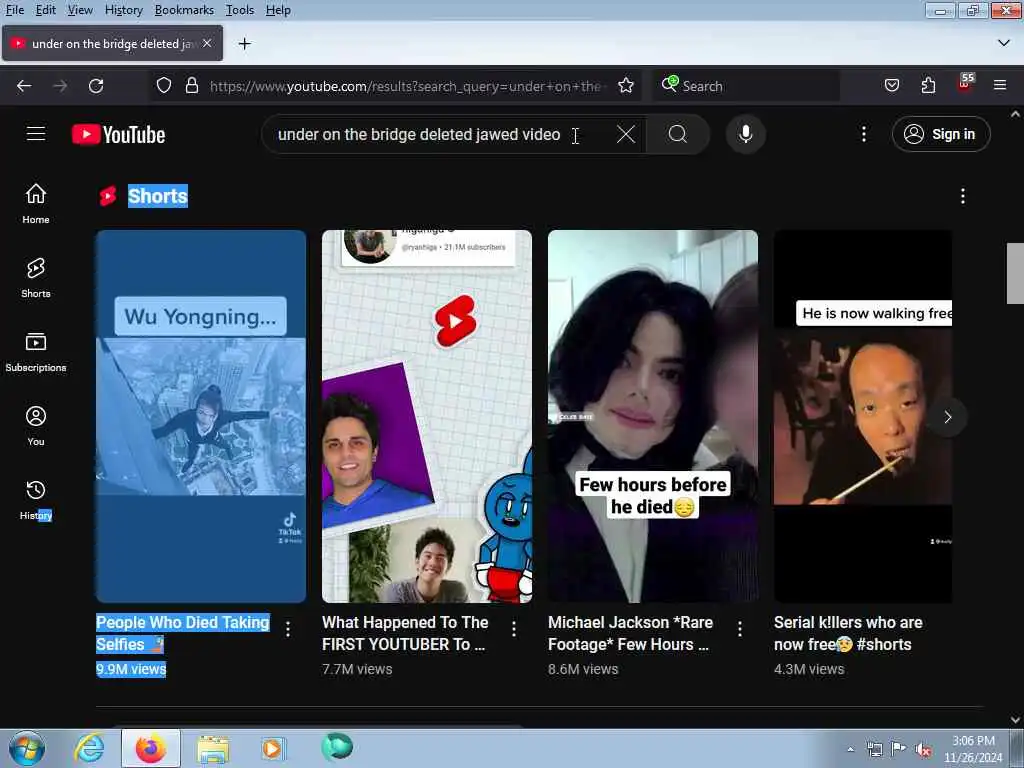Click 4.3M views text

(809, 669)
